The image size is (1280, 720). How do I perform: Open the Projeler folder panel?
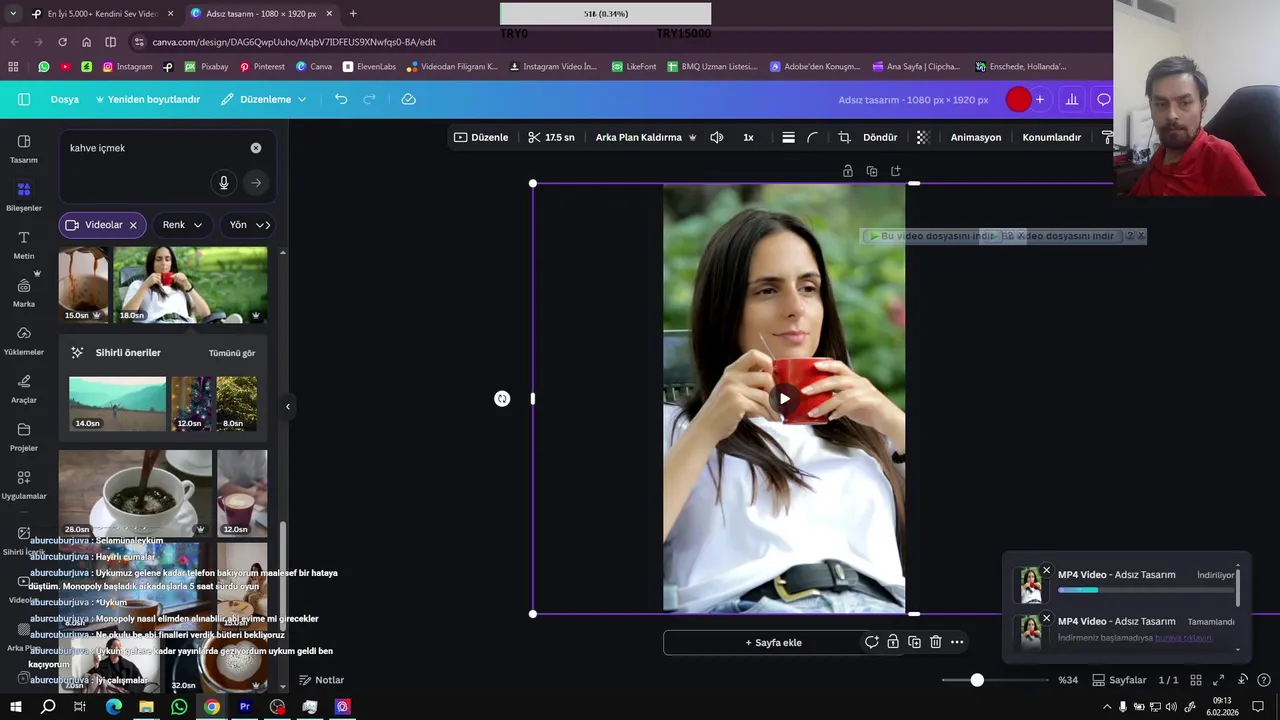point(24,436)
